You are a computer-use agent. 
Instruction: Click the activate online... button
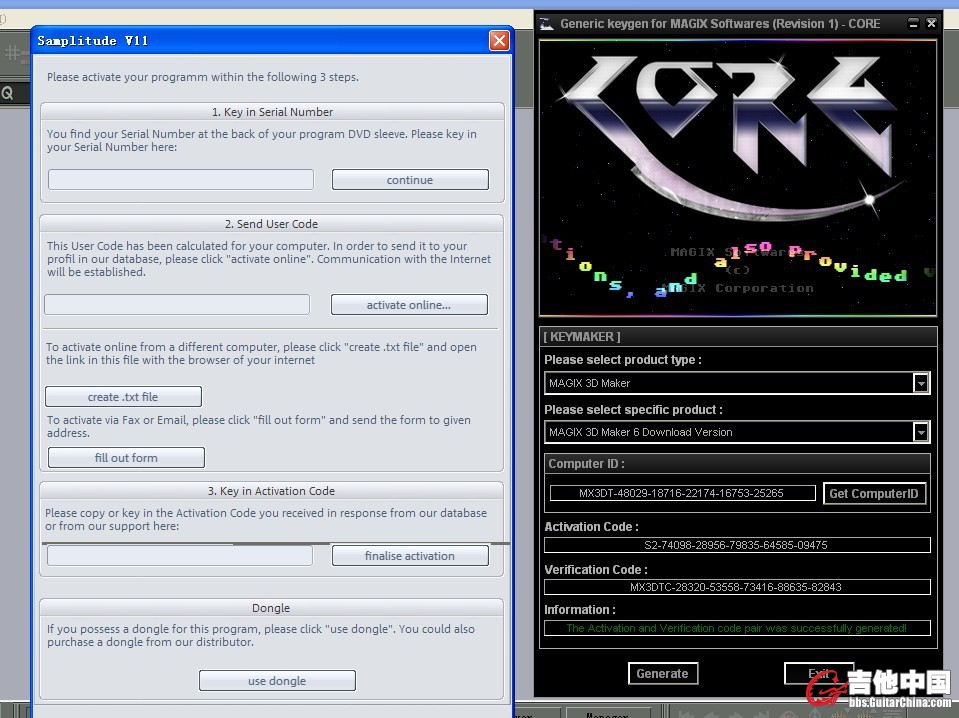(x=409, y=305)
